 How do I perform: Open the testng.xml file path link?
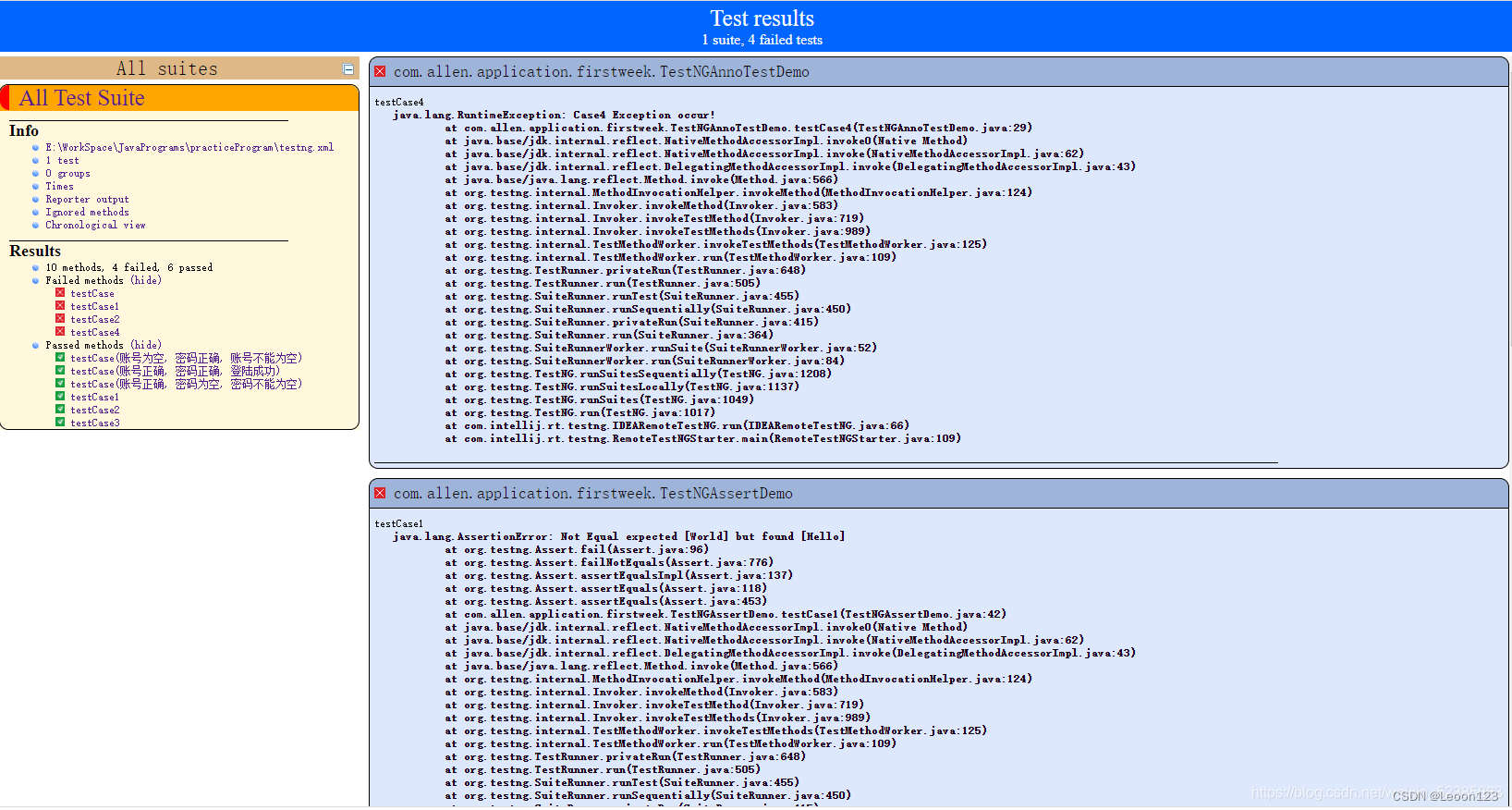189,147
